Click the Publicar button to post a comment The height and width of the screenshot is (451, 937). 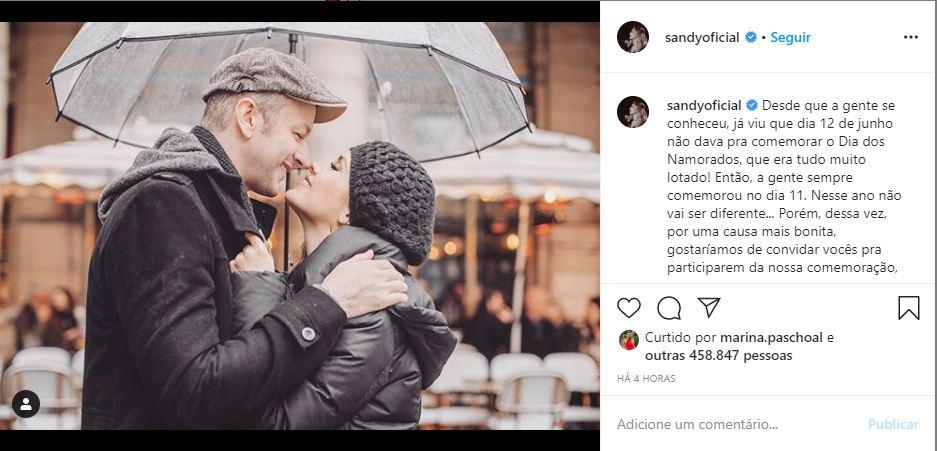893,425
